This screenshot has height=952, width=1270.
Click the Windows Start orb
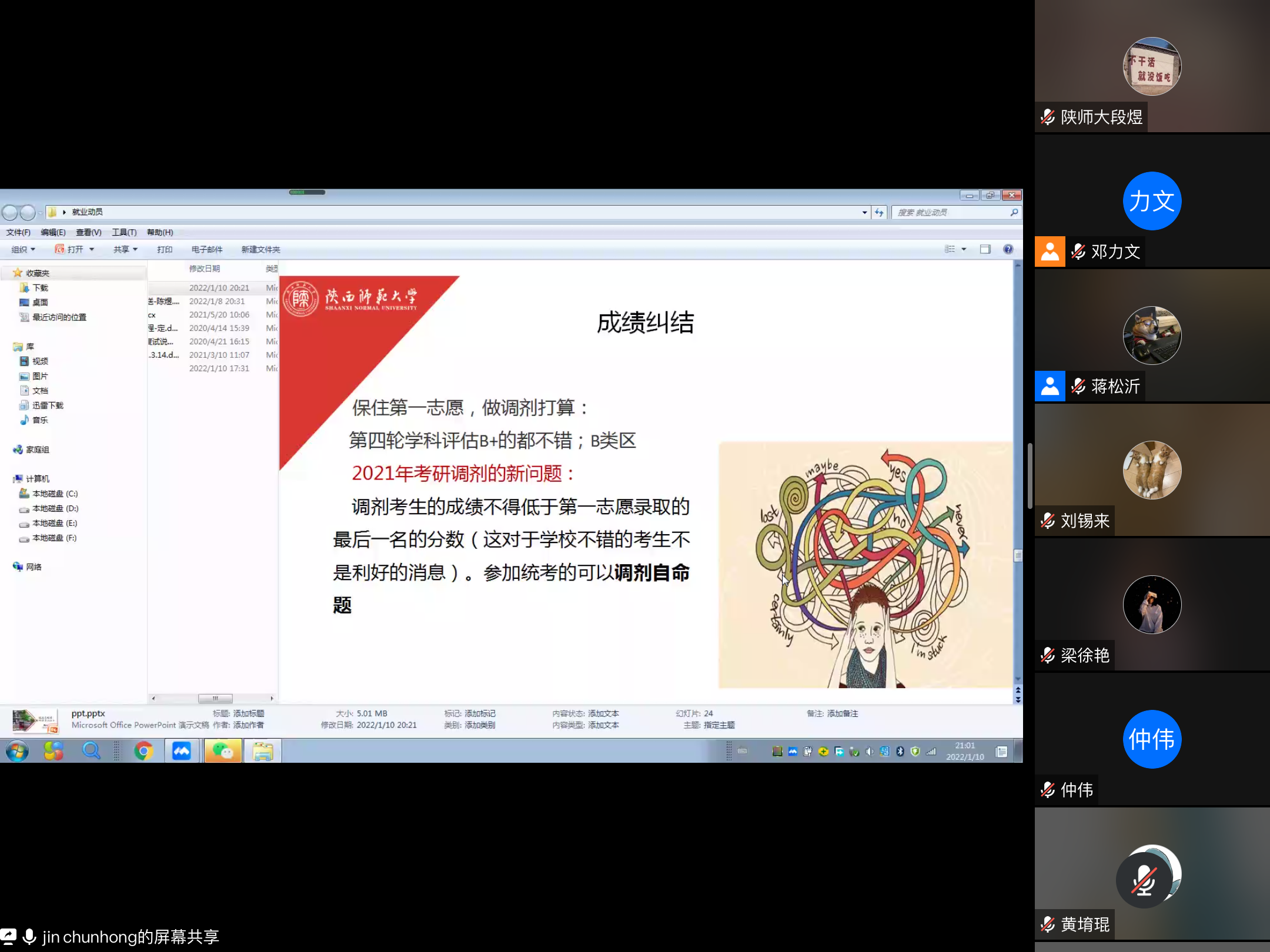tap(17, 751)
